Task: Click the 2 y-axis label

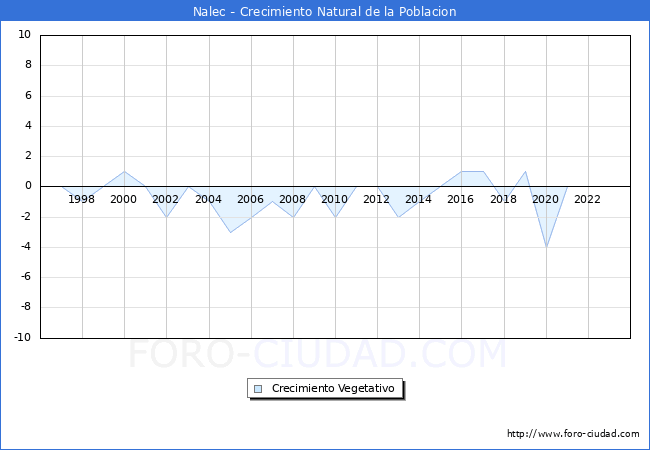Action: [28, 156]
